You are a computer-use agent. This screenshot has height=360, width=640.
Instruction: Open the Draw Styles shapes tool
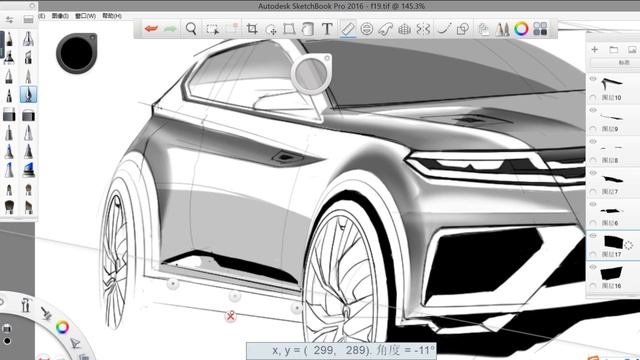(463, 29)
